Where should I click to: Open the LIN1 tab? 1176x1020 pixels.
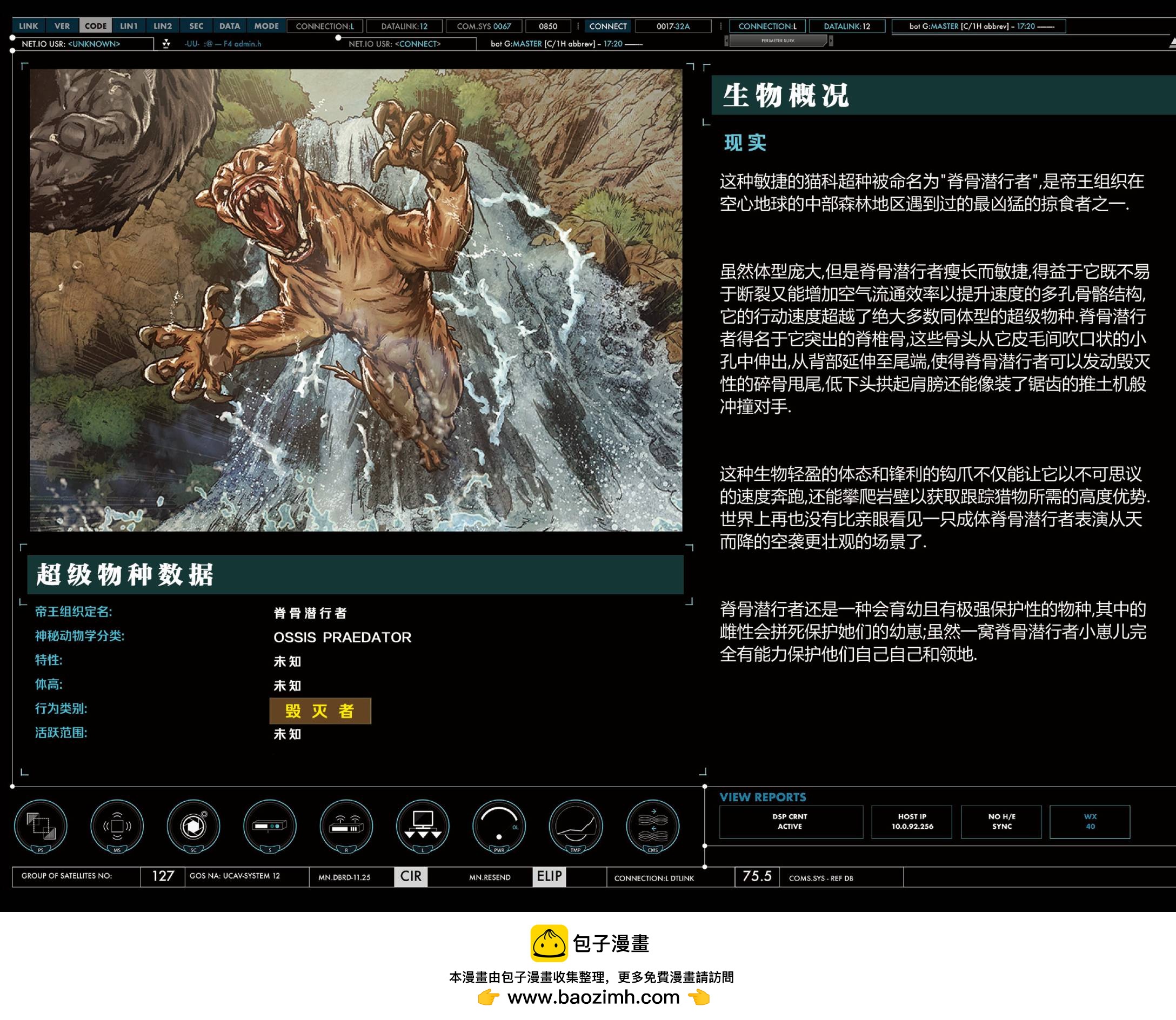(x=129, y=26)
